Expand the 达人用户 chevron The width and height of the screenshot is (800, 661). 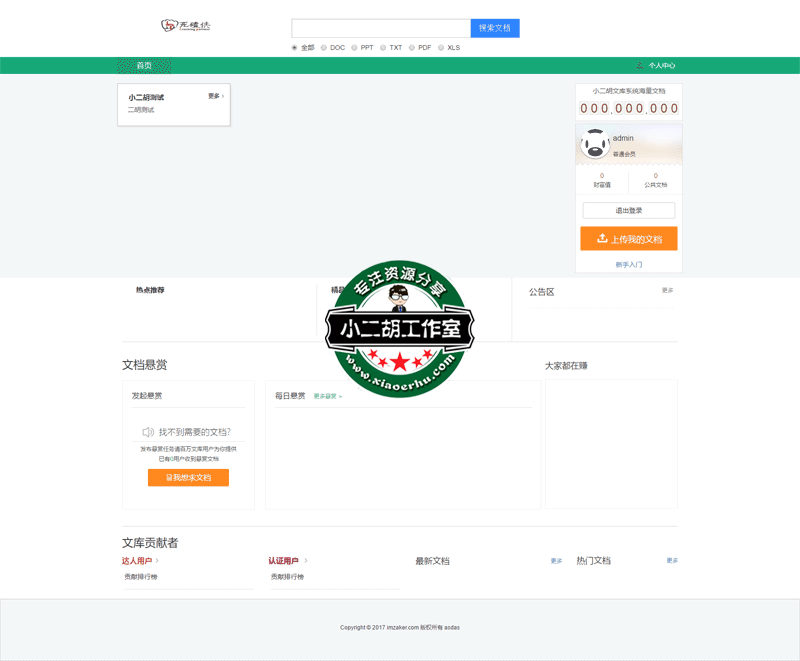tap(157, 561)
